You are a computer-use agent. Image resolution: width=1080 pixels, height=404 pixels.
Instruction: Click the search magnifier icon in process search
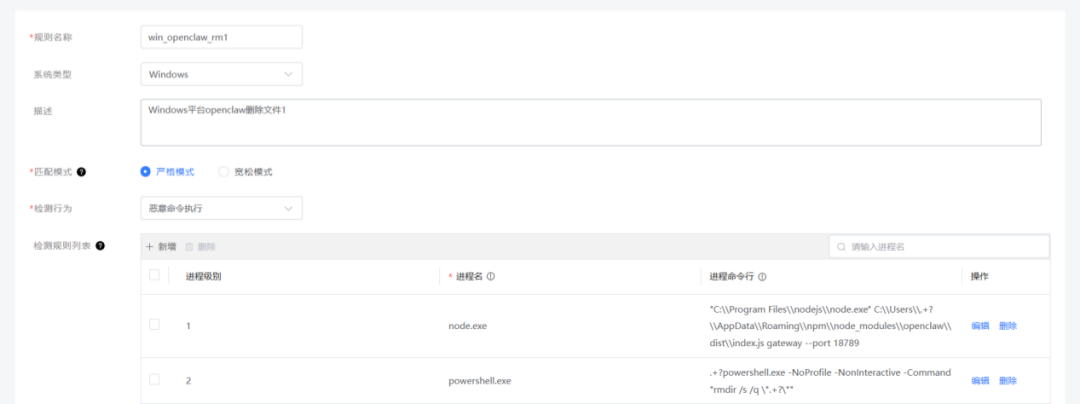(842, 246)
